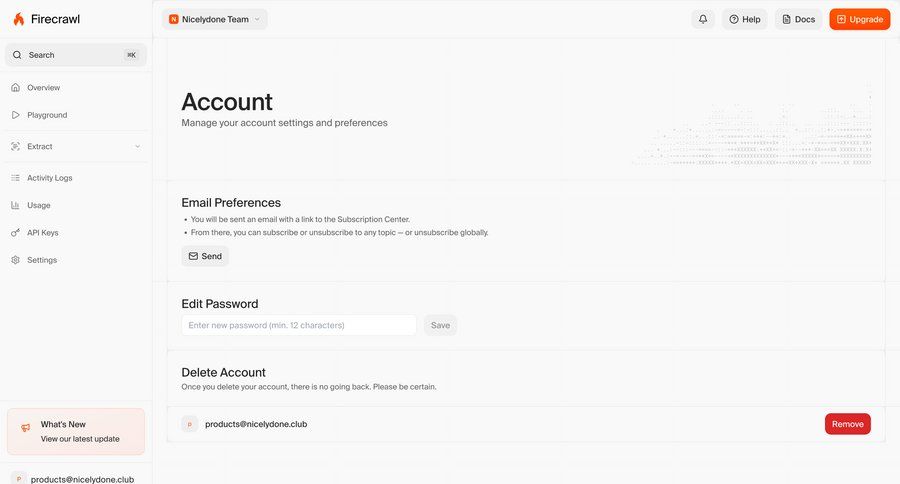The height and width of the screenshot is (484, 900).
Task: Click the Overview home icon
Action: [x=16, y=88]
